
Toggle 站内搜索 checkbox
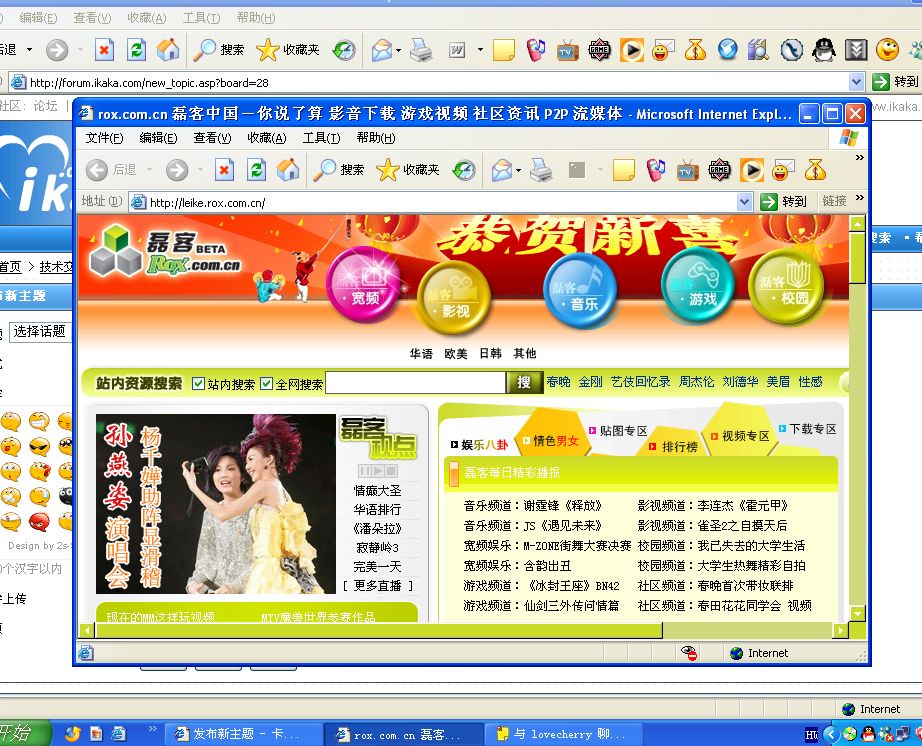[199, 384]
